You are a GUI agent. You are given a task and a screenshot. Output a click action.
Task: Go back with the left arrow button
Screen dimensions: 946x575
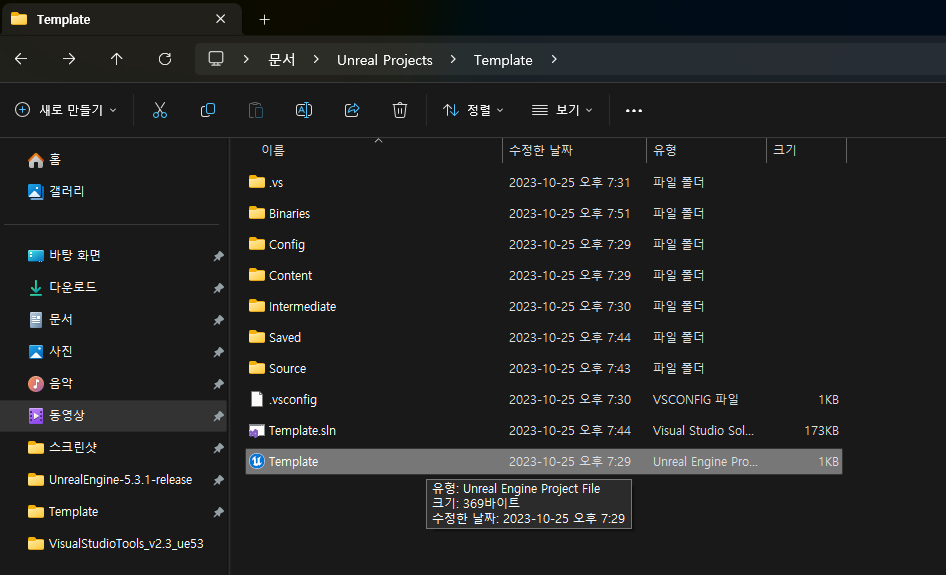click(21, 59)
